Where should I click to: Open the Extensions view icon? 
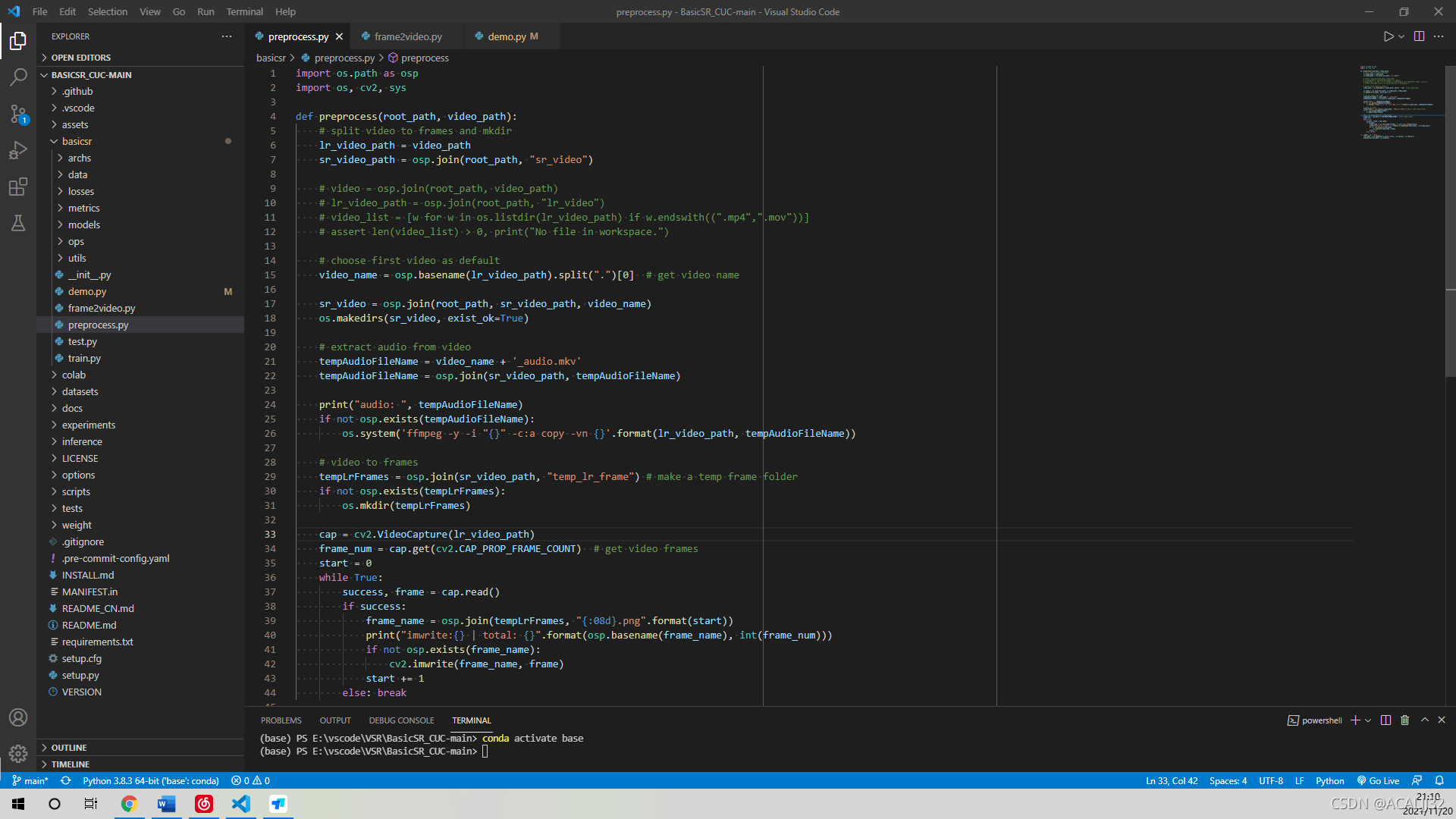tap(18, 187)
